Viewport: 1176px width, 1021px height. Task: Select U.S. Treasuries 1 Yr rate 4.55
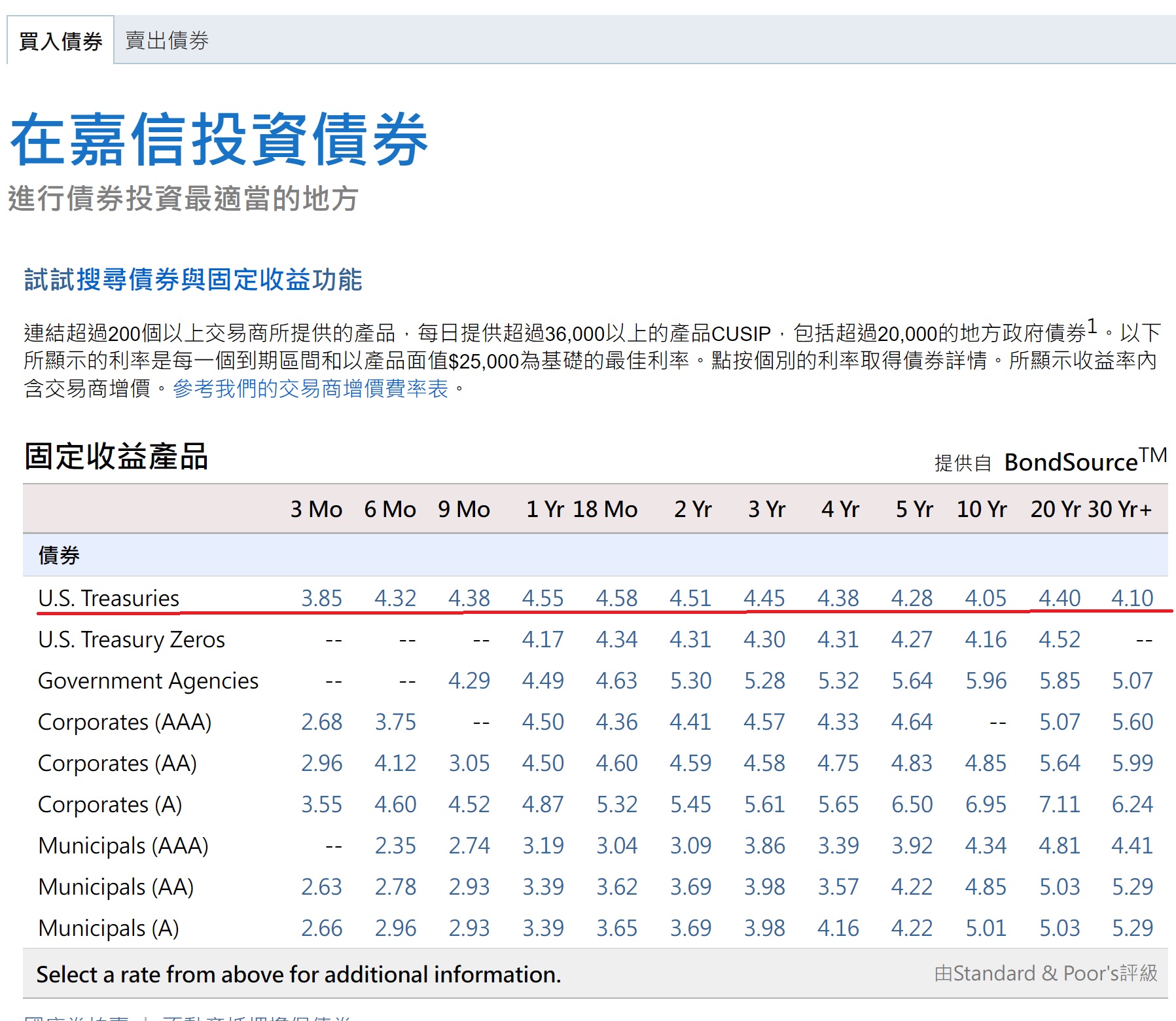click(x=543, y=598)
